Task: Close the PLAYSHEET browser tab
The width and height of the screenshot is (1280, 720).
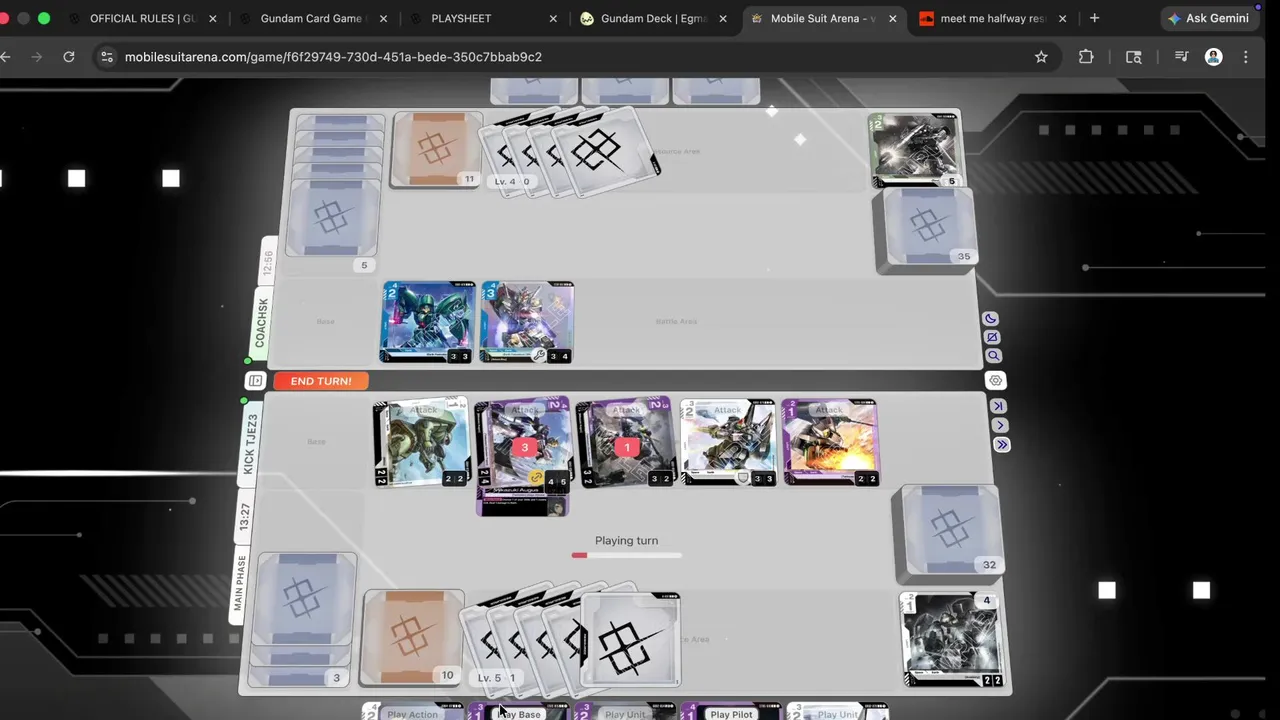Action: [x=553, y=18]
